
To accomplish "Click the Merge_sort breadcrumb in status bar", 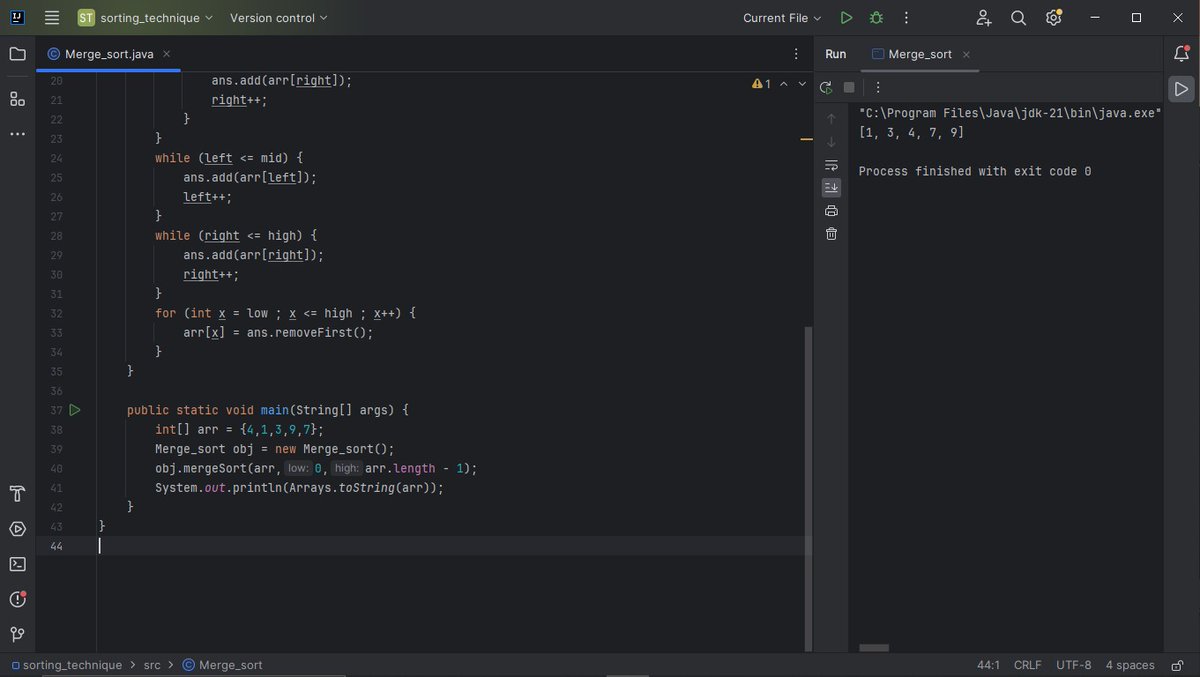I will tap(222, 665).
